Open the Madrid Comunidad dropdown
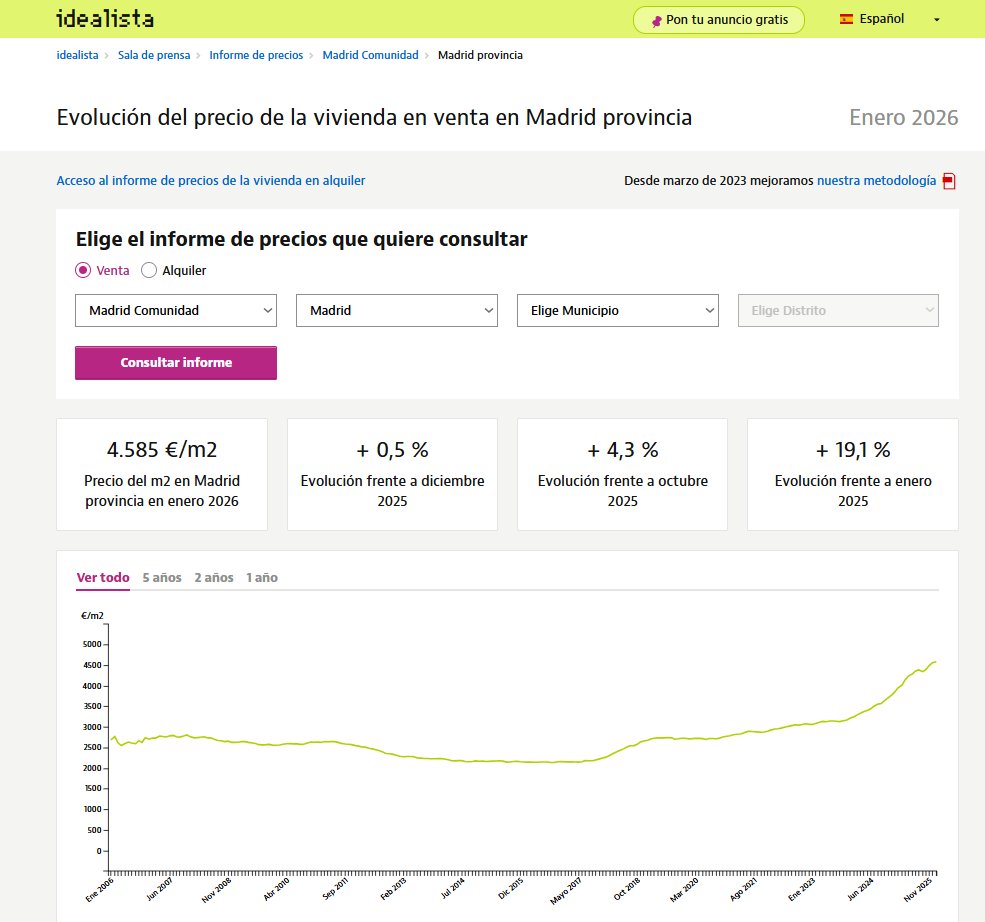 coord(175,310)
